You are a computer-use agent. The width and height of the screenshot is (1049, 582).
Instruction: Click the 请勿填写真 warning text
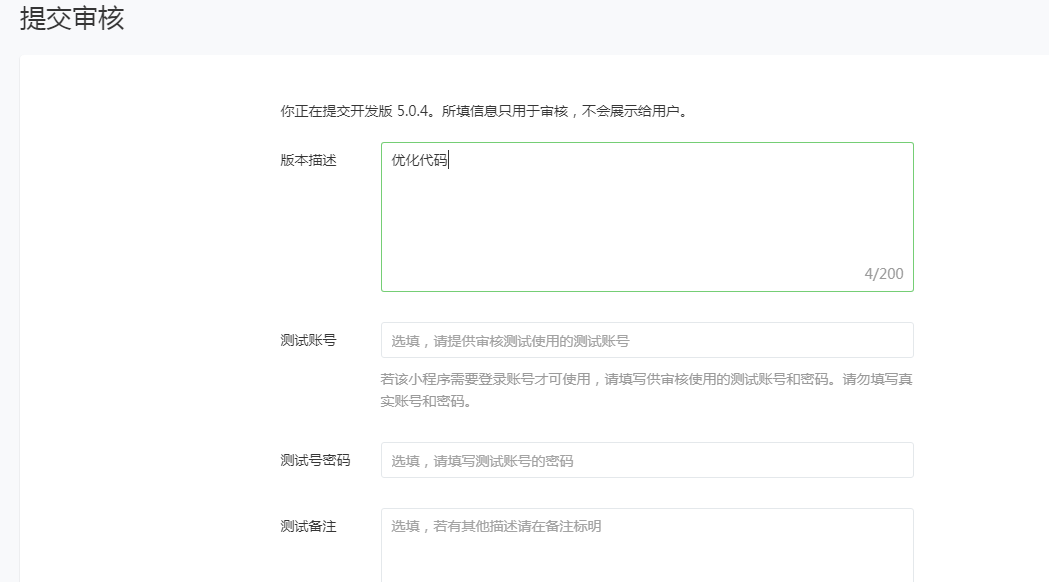(x=877, y=379)
